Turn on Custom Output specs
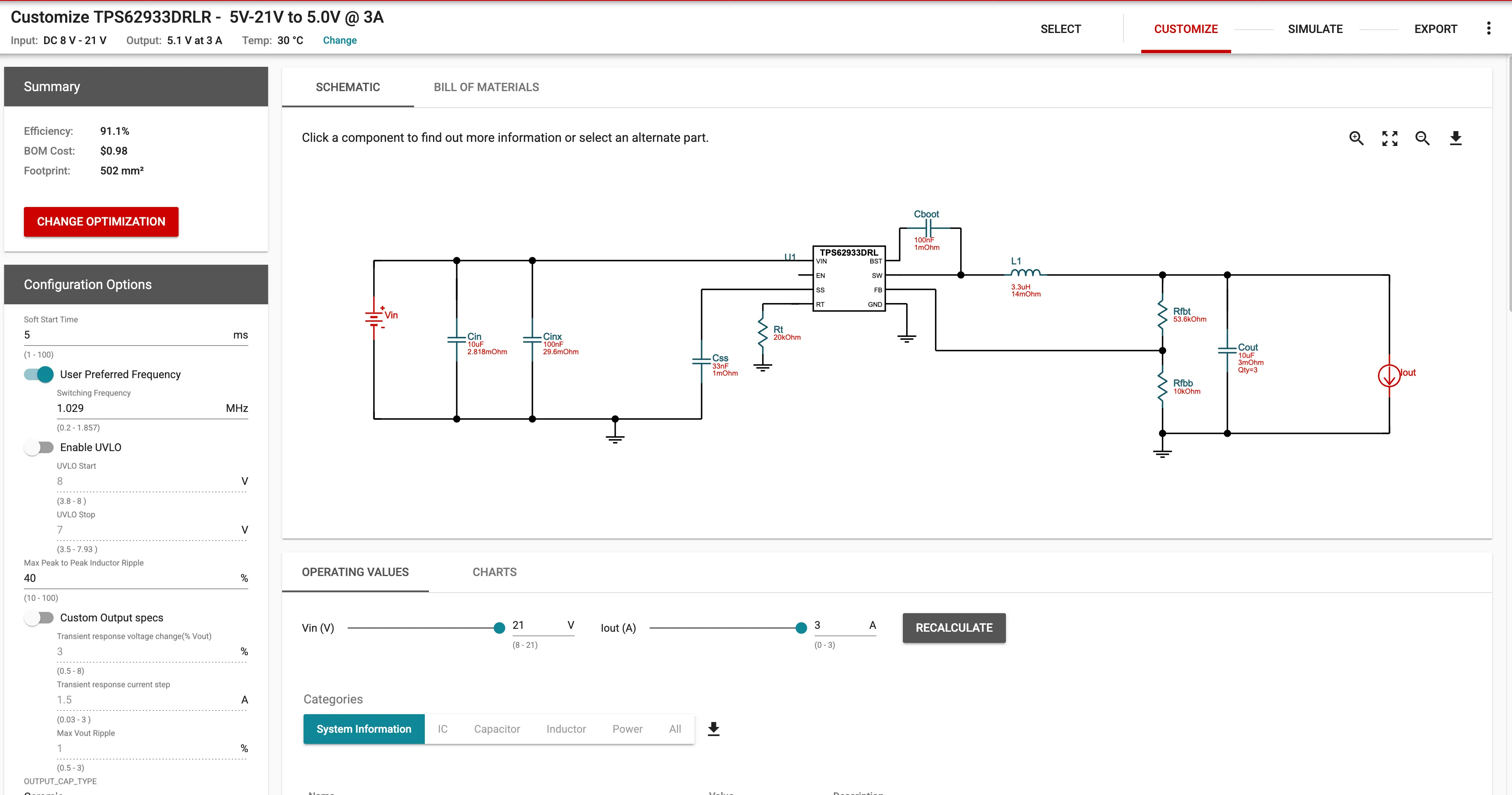Viewport: 1512px width, 795px height. point(39,618)
